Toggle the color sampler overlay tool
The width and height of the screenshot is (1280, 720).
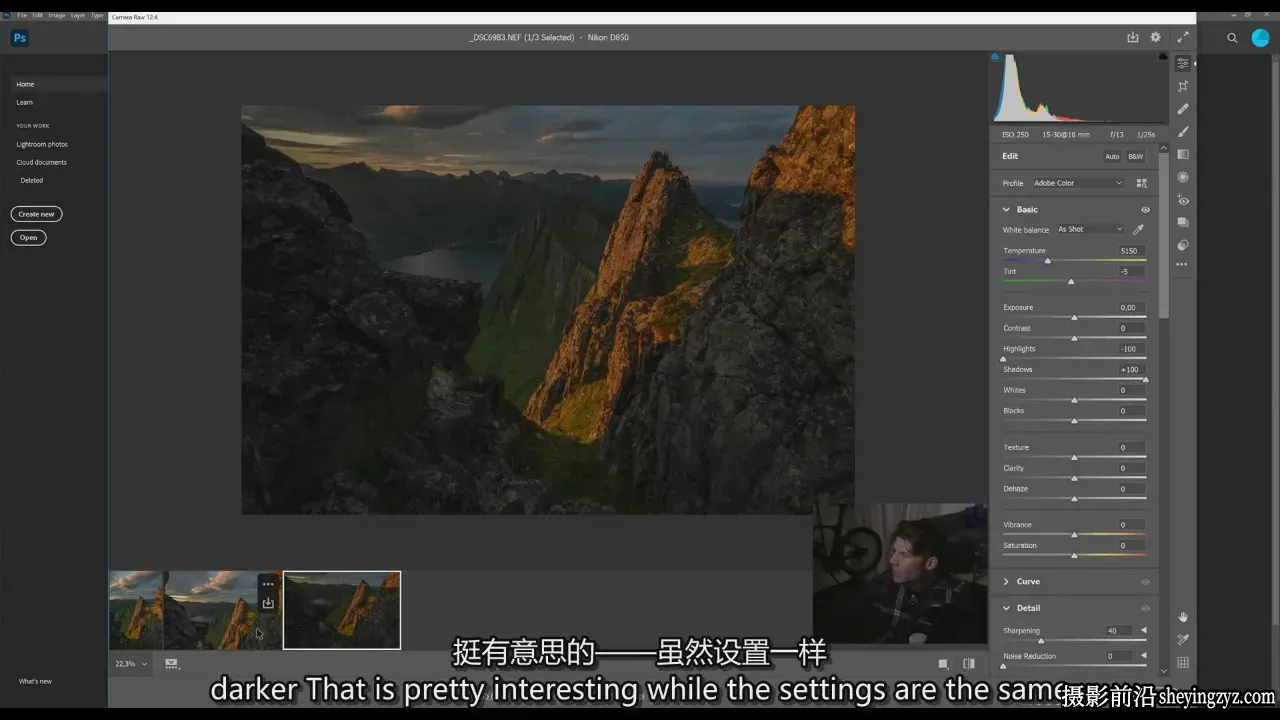1183,639
